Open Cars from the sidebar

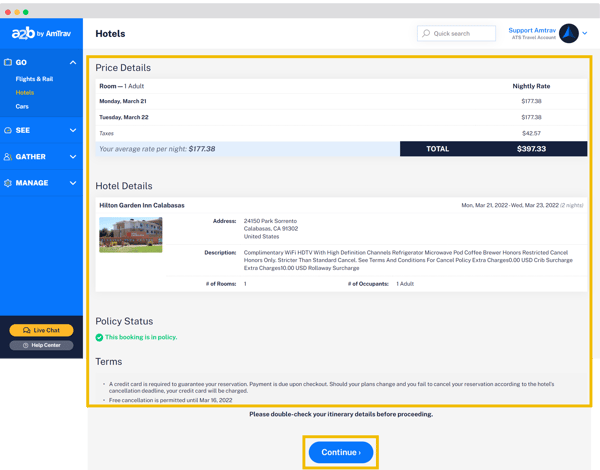click(x=22, y=106)
